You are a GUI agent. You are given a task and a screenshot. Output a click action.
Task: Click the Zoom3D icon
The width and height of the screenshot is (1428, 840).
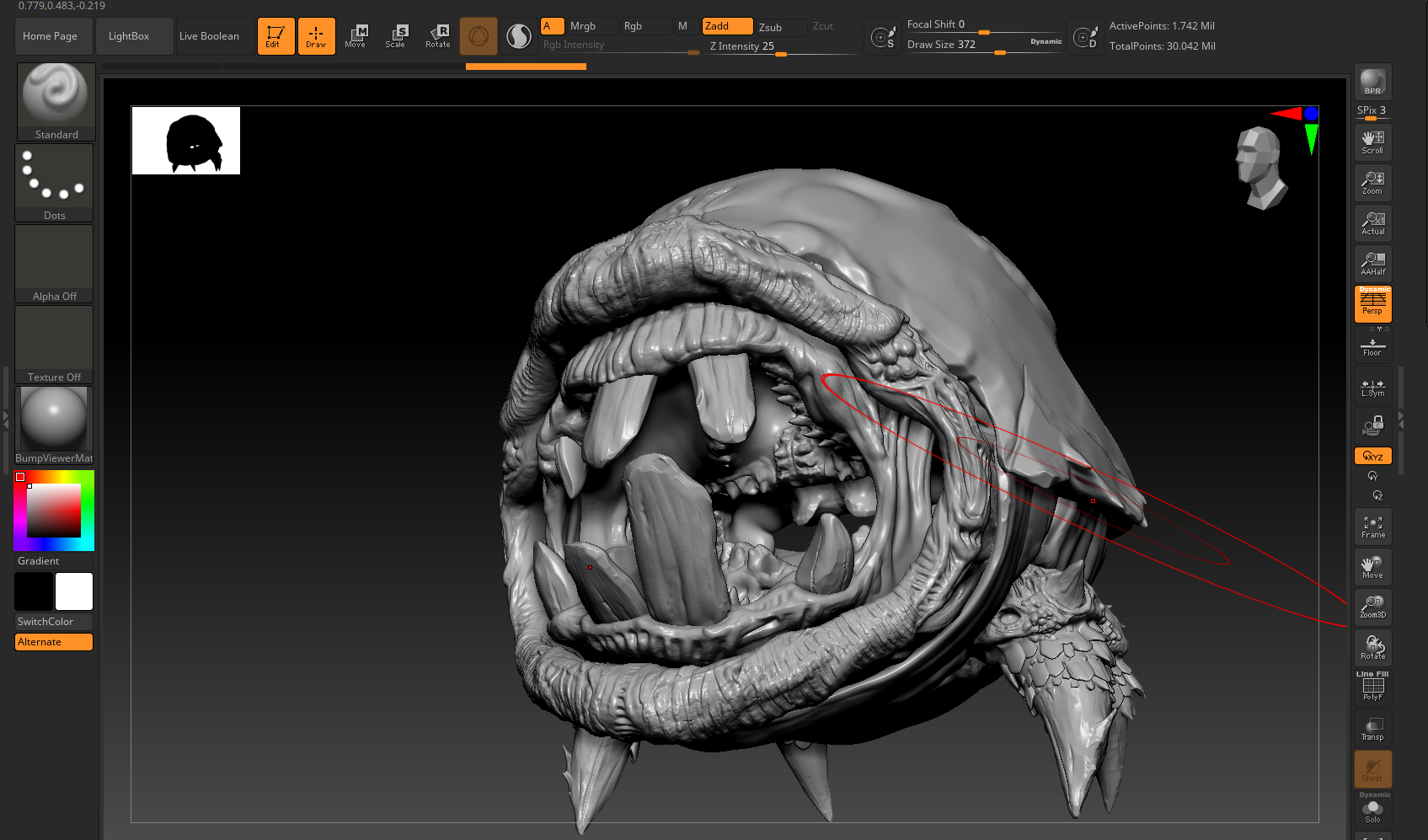[1372, 607]
